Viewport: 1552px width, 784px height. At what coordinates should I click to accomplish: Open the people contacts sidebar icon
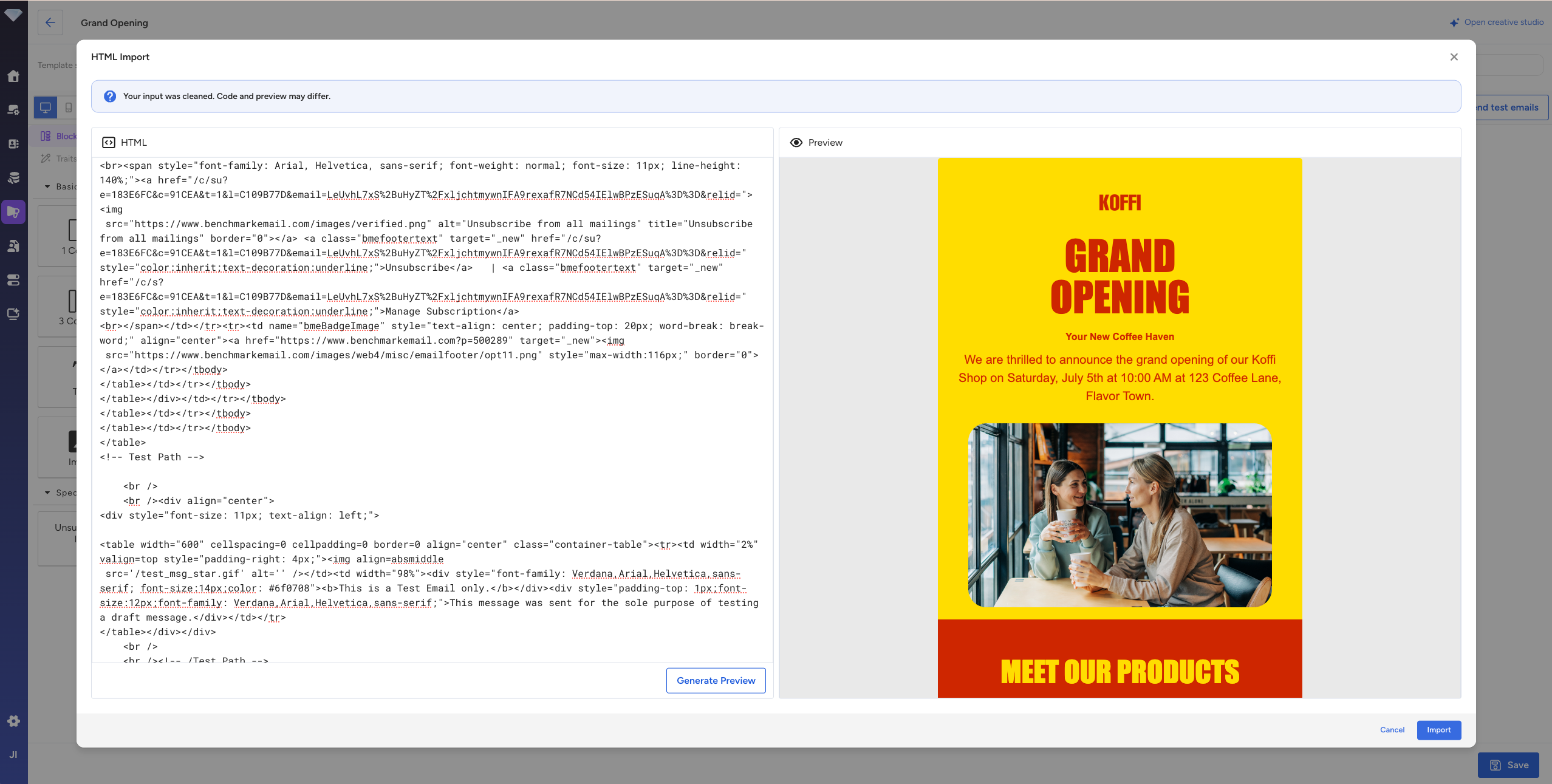(13, 246)
